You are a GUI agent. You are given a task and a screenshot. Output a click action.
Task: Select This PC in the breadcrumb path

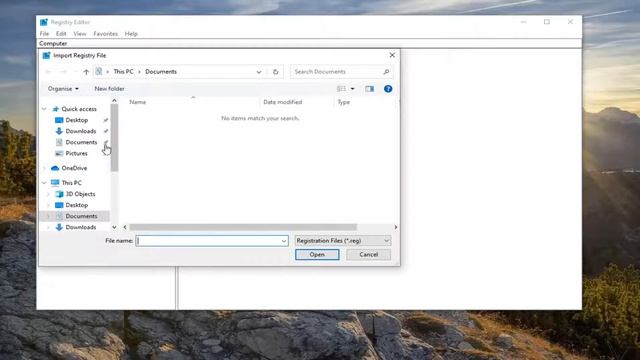pyautogui.click(x=123, y=71)
